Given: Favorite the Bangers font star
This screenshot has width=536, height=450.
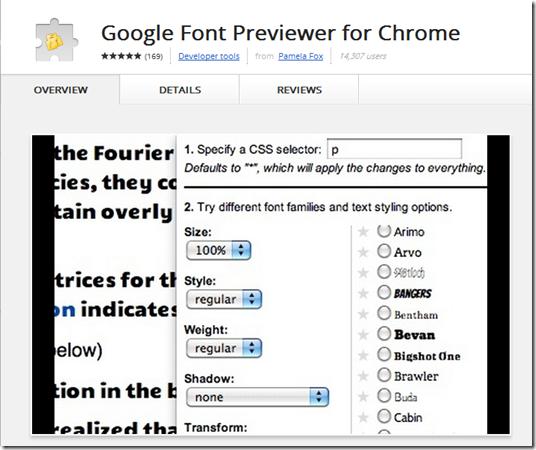Looking at the screenshot, I should tap(363, 293).
